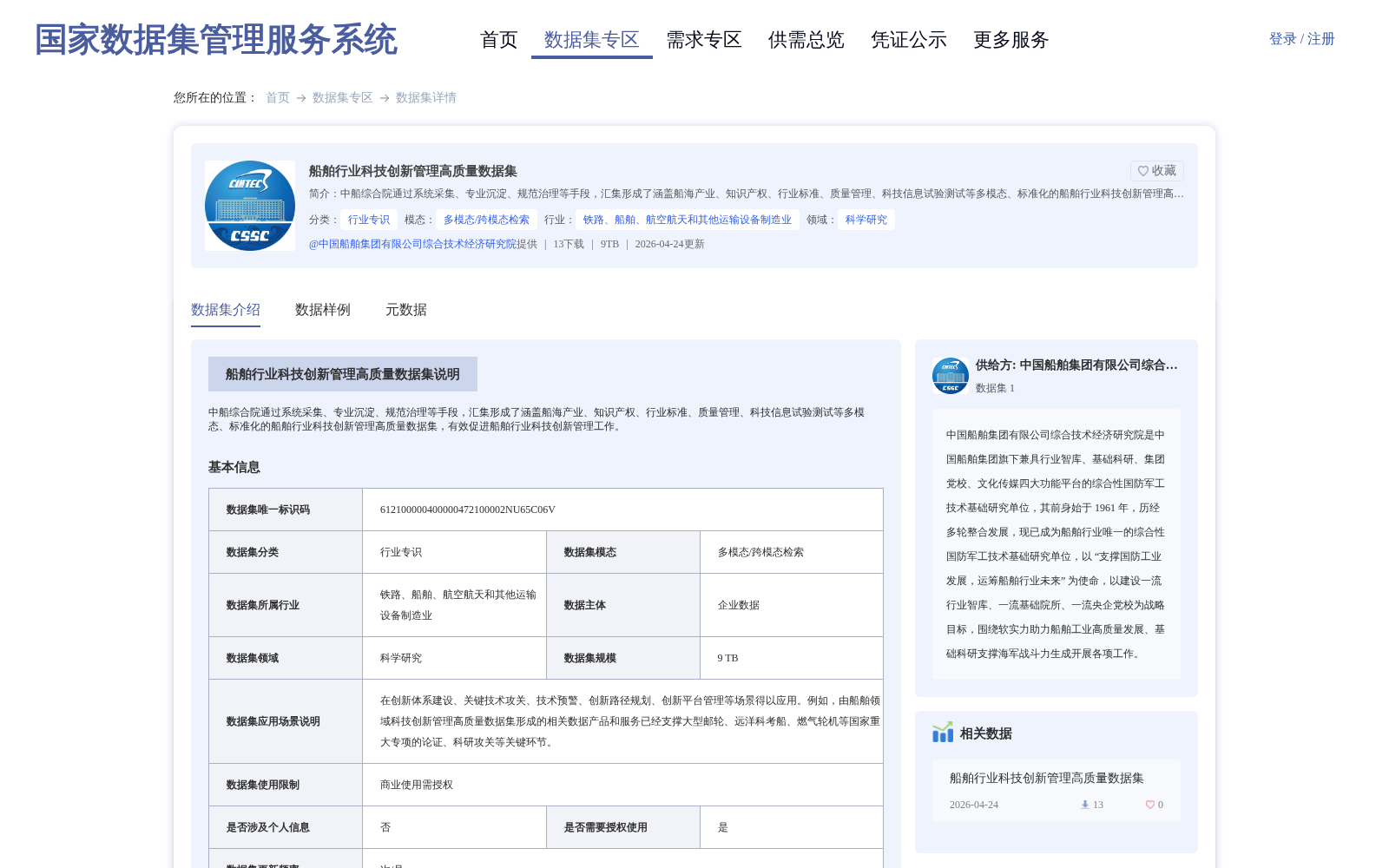Screen dimensions: 1389x868
Task: Click the 国家数据集管理服务系统 site title
Action: click(216, 40)
